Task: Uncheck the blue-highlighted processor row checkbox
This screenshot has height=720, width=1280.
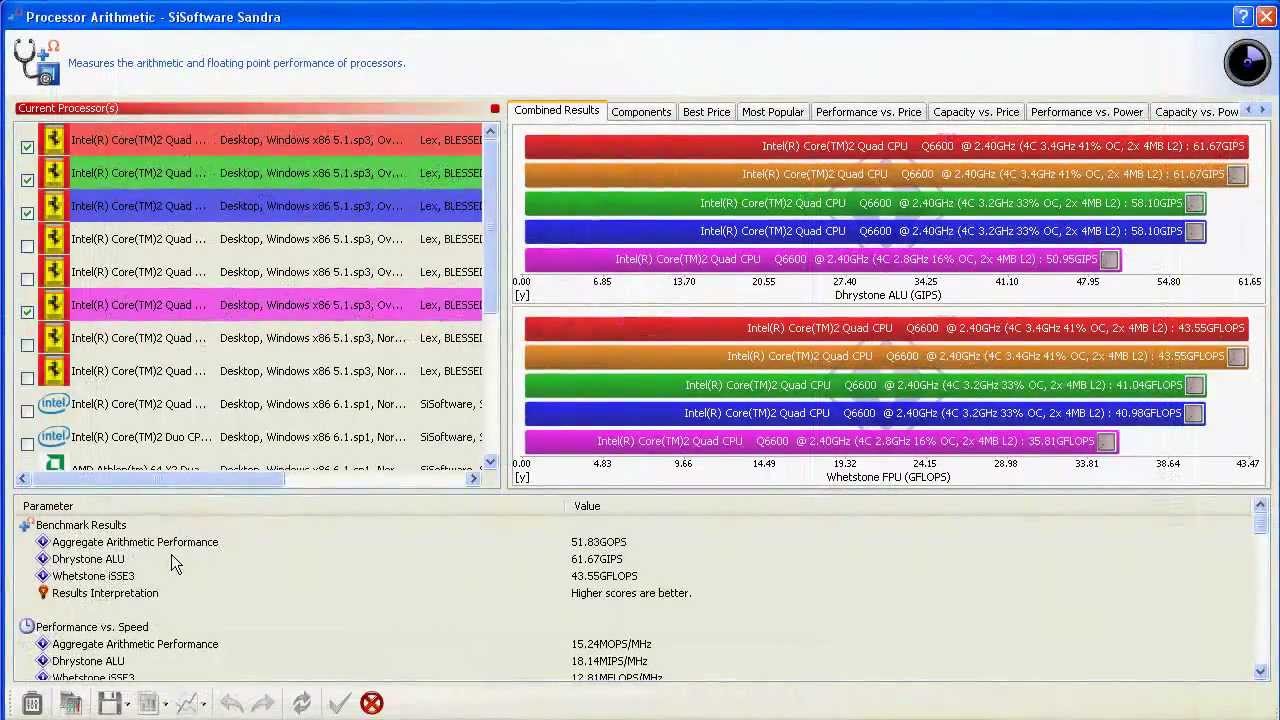Action: 27,213
